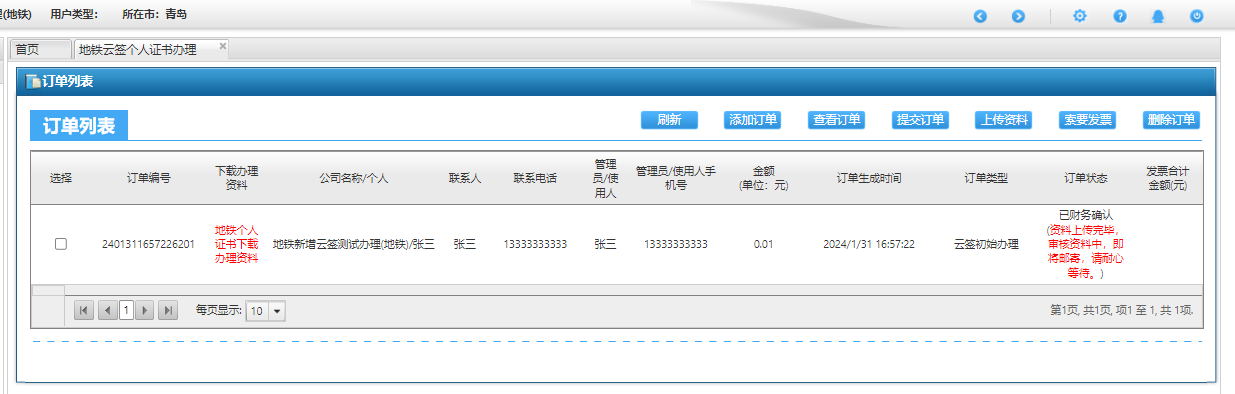Go to last page pager icon
The width and height of the screenshot is (1235, 394).
[x=168, y=311]
